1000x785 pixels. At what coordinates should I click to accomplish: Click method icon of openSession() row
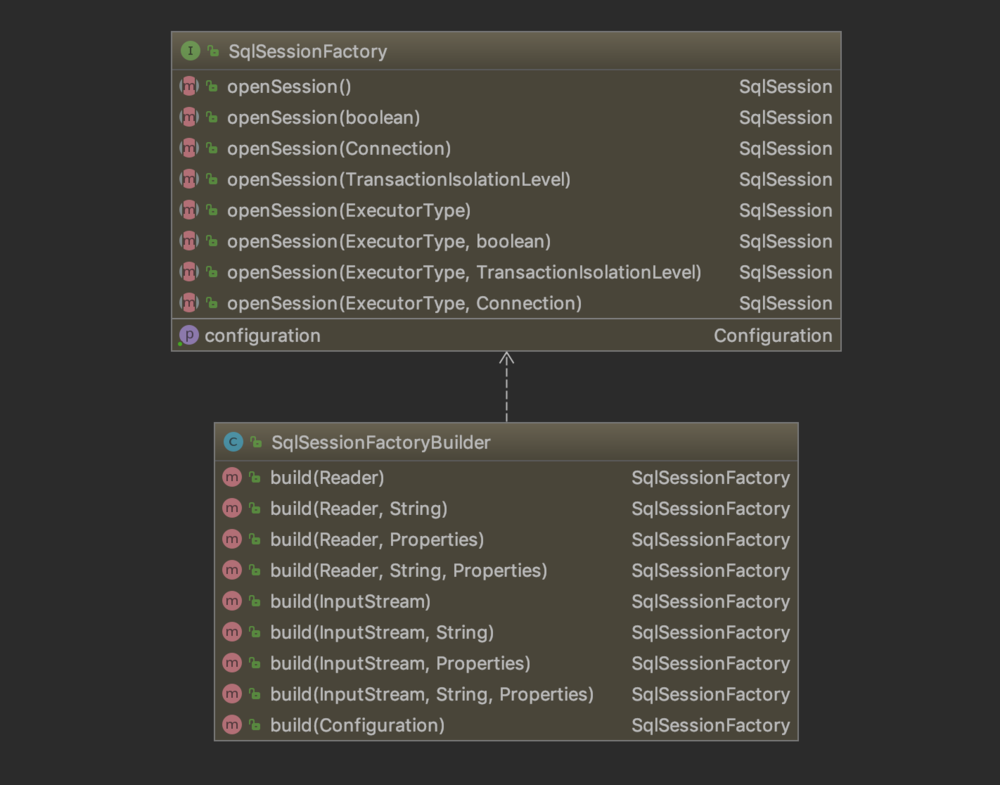(189, 87)
